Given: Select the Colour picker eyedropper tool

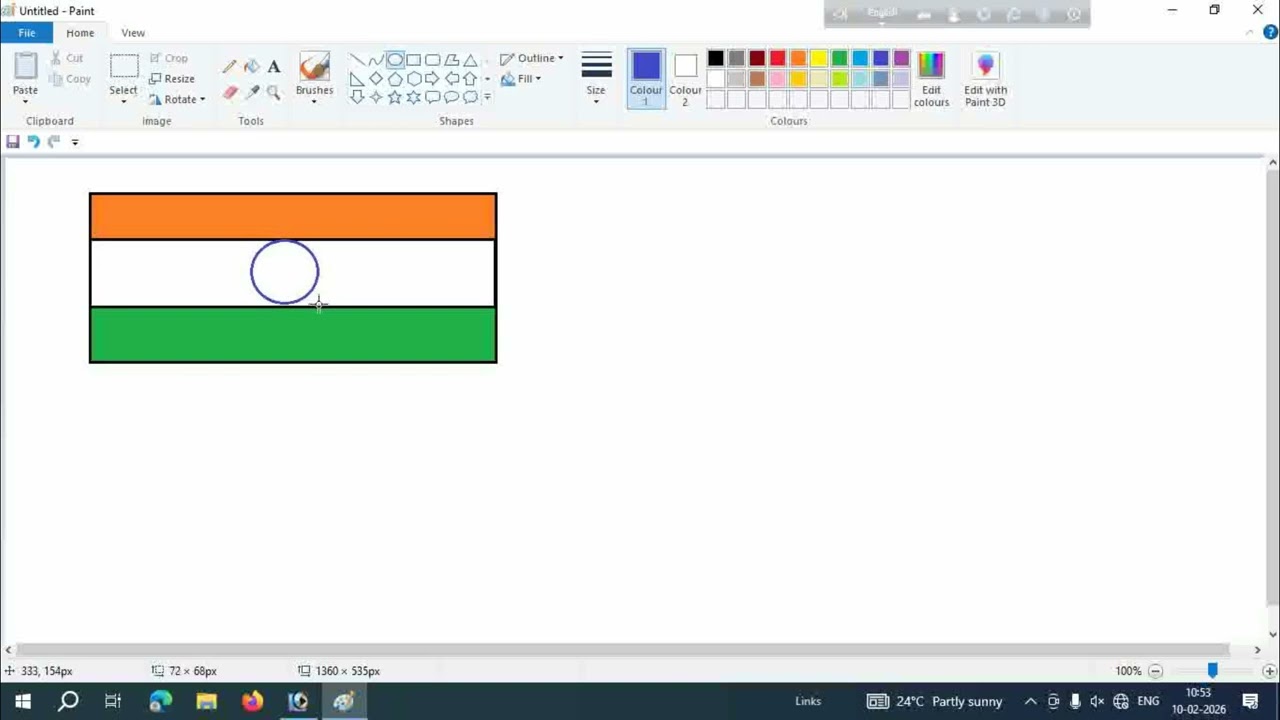Looking at the screenshot, I should click(x=251, y=92).
